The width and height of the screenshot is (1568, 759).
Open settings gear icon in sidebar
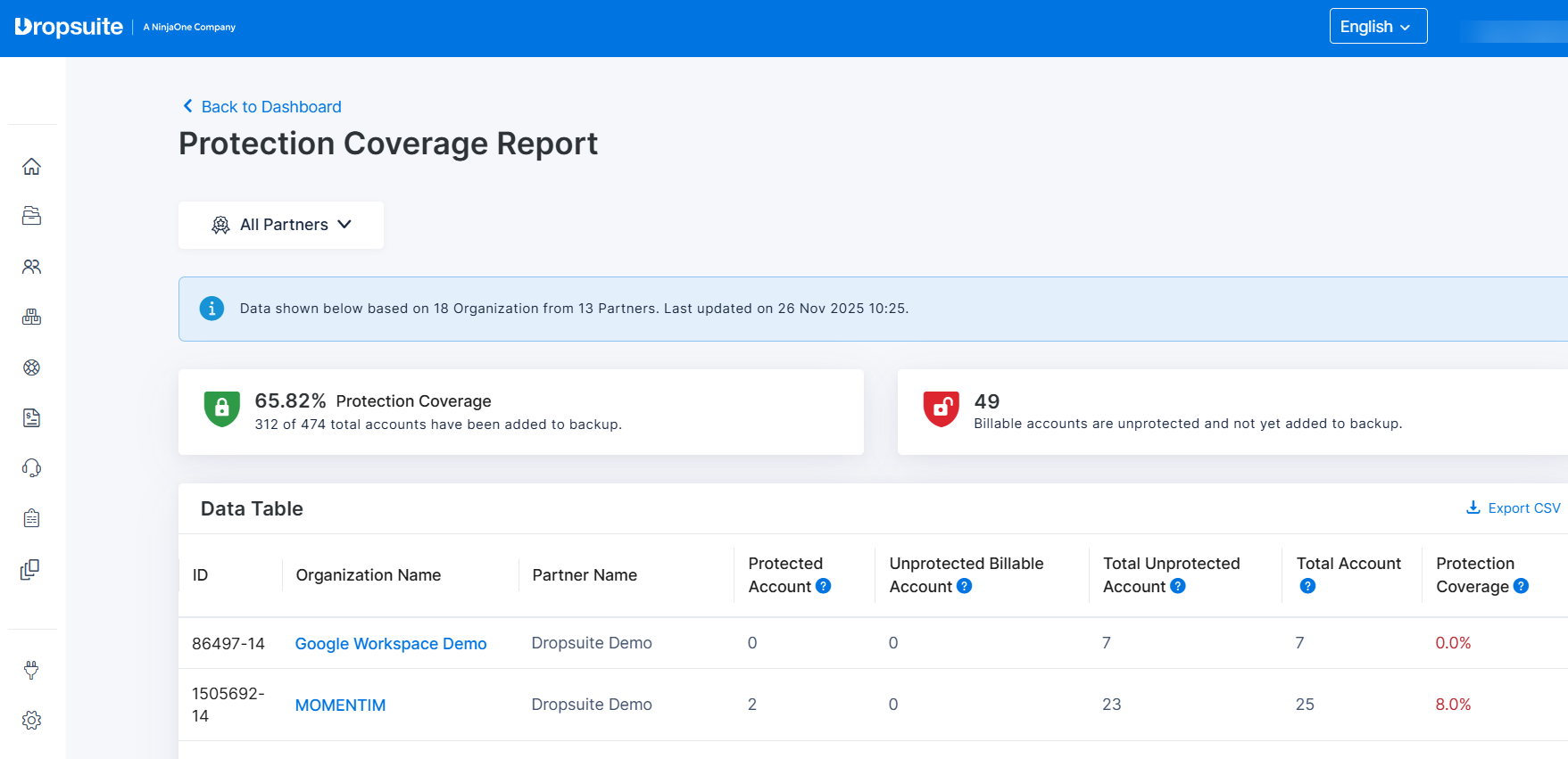coord(31,721)
